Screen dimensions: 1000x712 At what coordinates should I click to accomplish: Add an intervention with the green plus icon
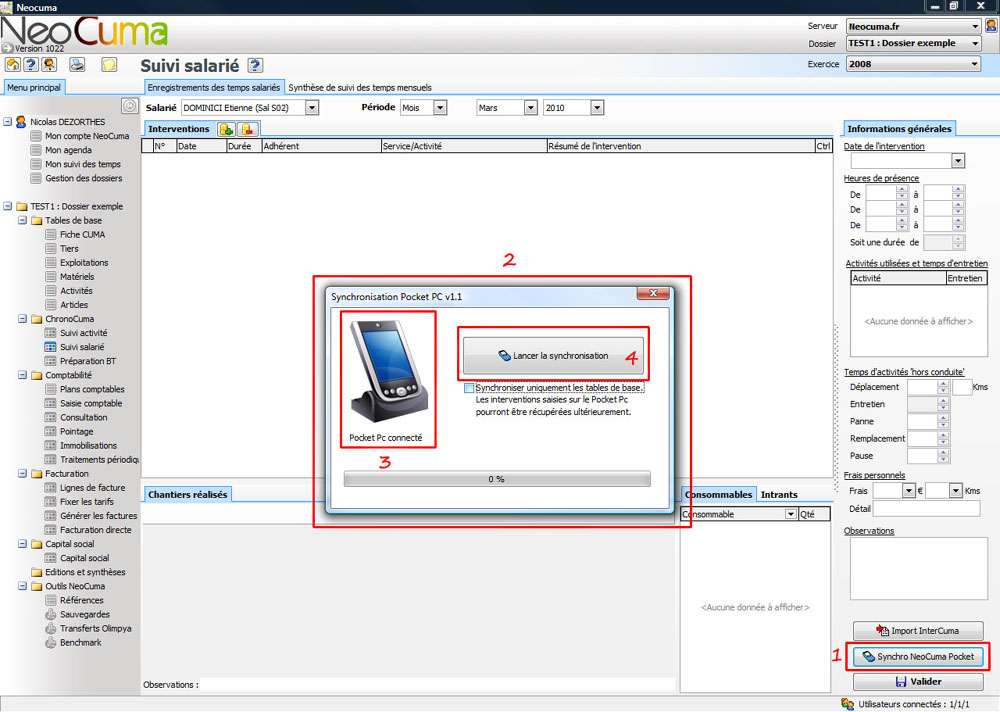coord(226,129)
